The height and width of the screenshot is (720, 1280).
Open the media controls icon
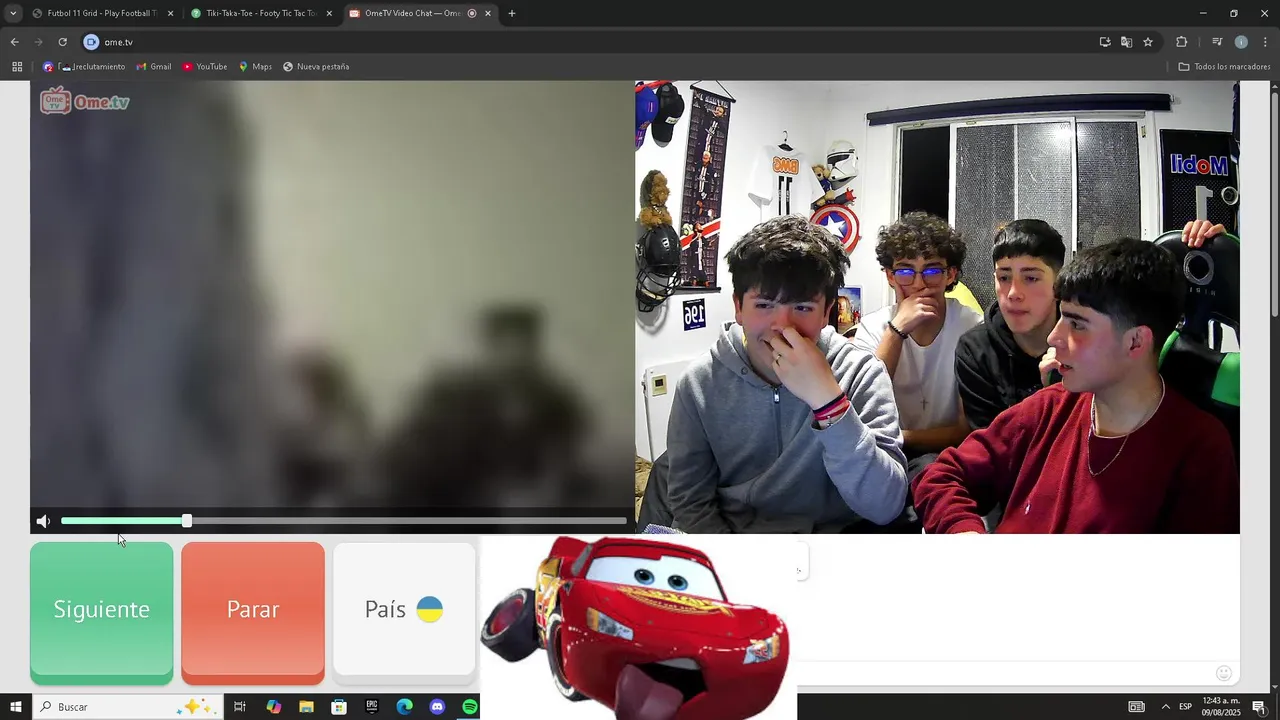coord(1217,42)
